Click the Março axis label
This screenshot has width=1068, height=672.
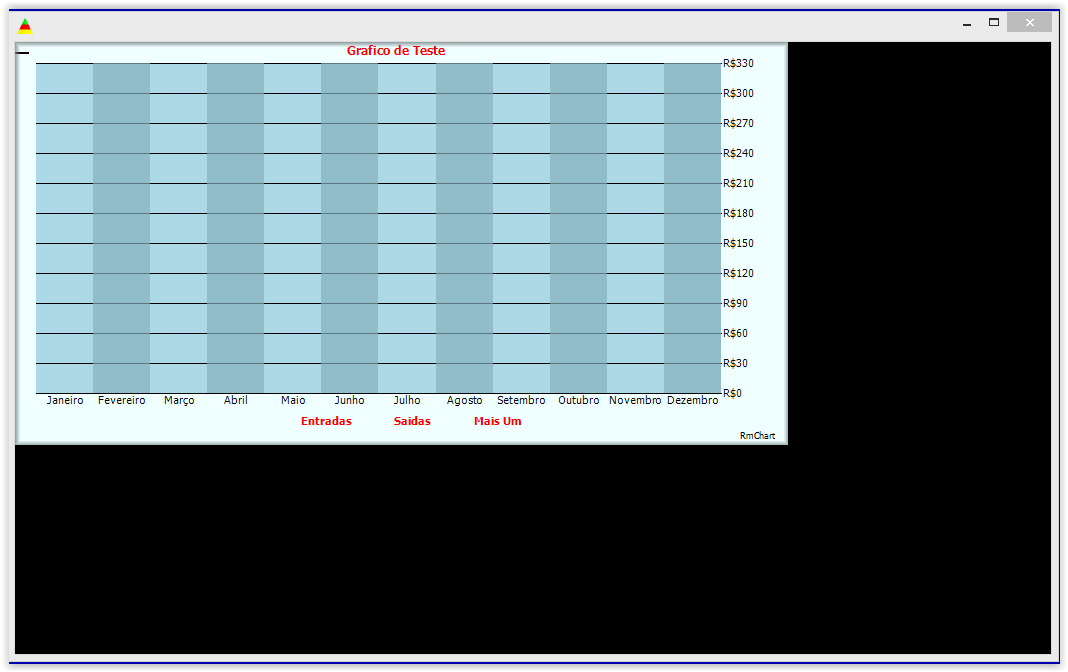pos(179,401)
